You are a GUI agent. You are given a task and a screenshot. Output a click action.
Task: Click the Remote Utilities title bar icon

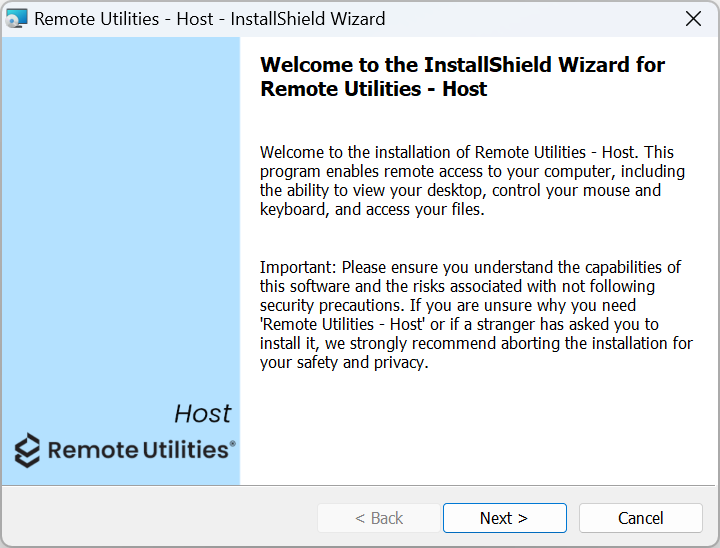click(17, 19)
